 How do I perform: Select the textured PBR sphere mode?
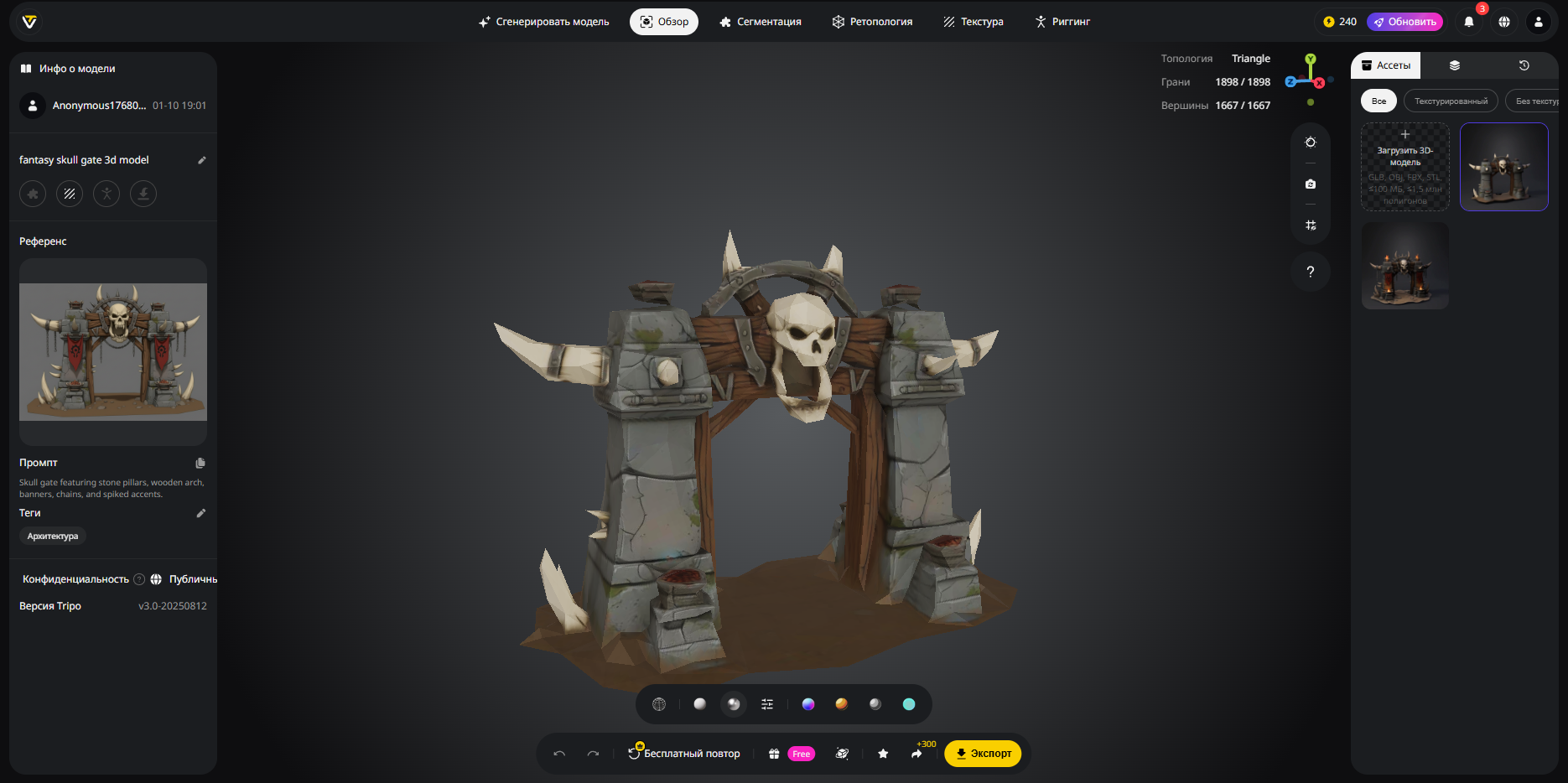(734, 704)
